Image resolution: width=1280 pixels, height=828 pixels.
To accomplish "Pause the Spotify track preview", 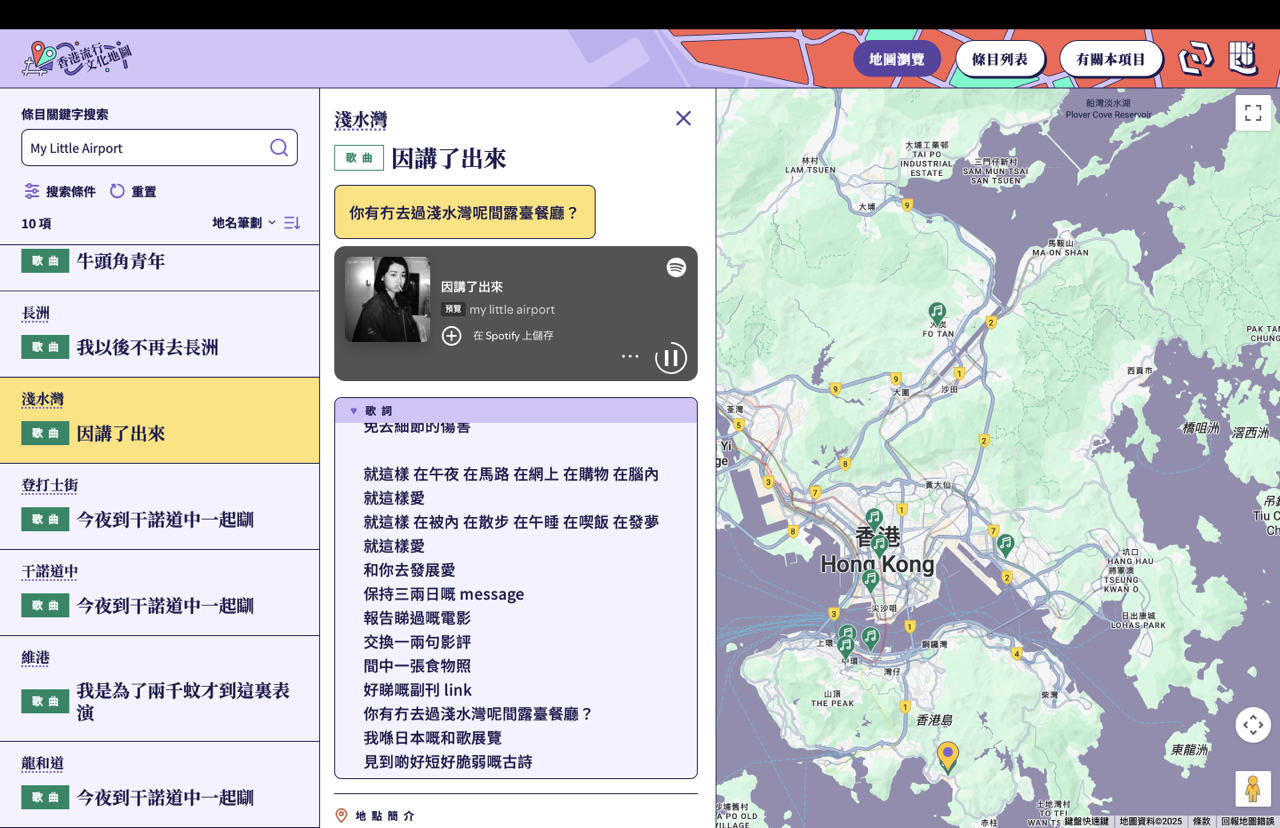I will point(670,357).
